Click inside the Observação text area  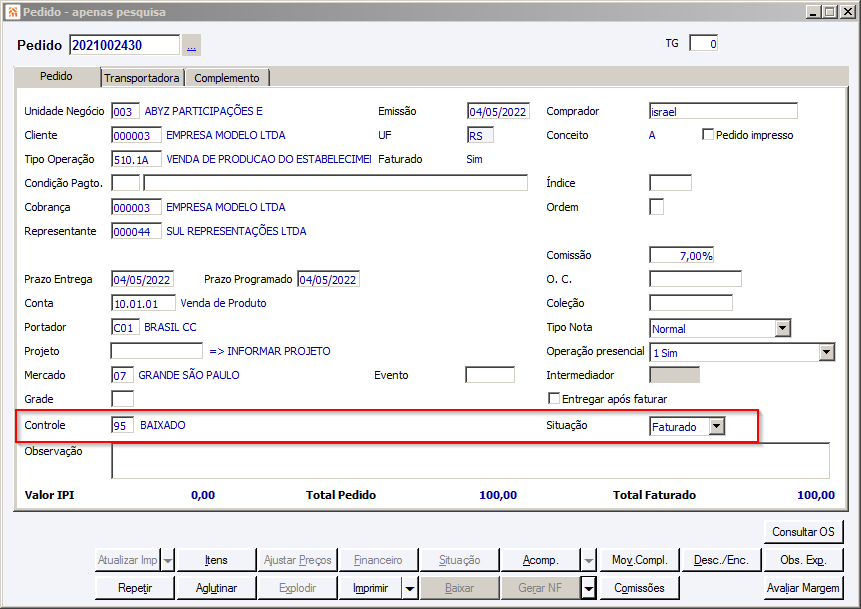tap(470, 460)
